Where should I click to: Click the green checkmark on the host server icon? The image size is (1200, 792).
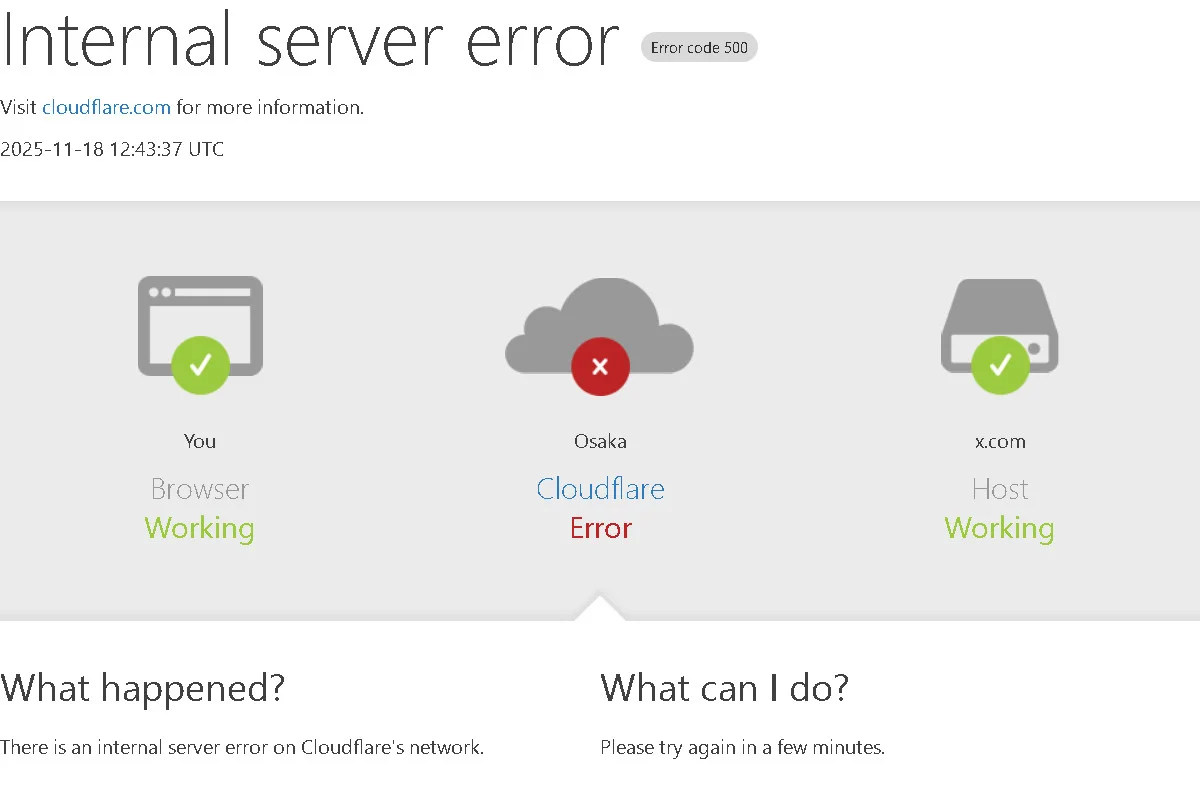point(1000,365)
